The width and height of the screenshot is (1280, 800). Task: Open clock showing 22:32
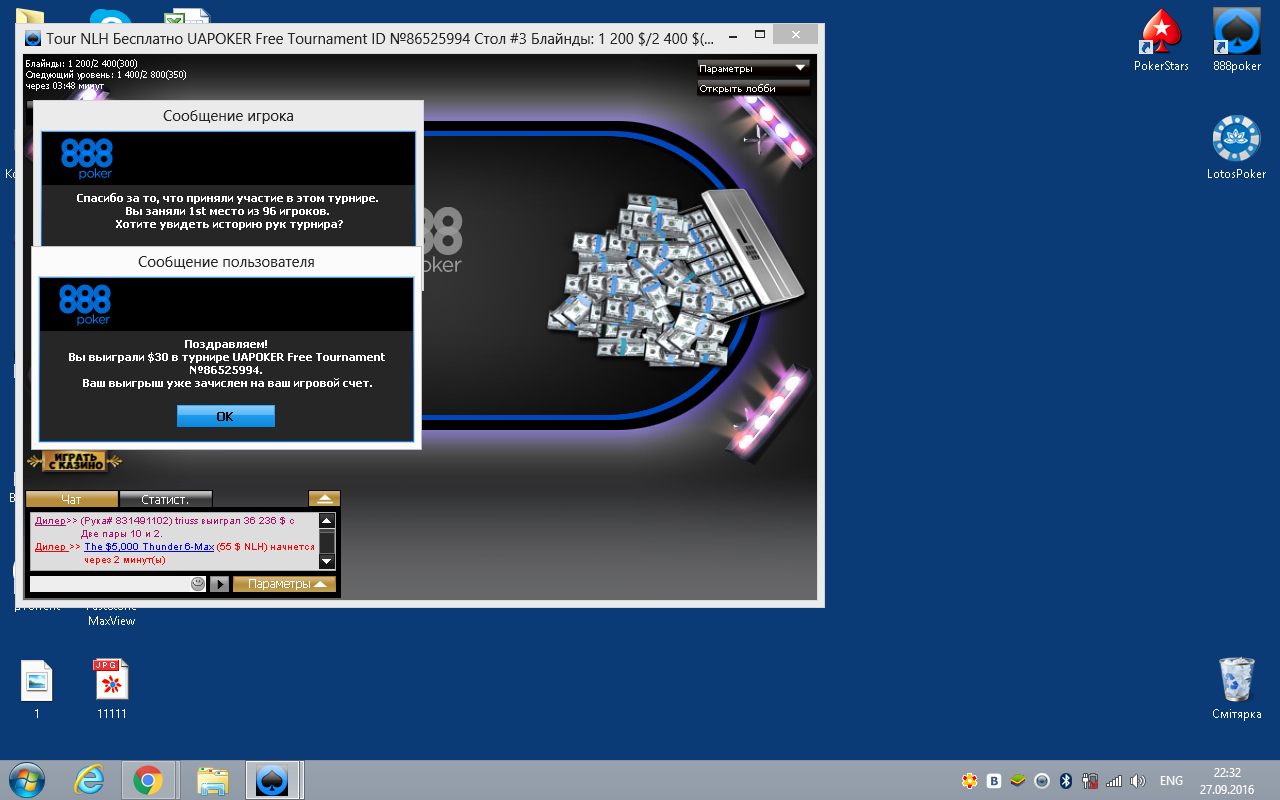pyautogui.click(x=1227, y=780)
